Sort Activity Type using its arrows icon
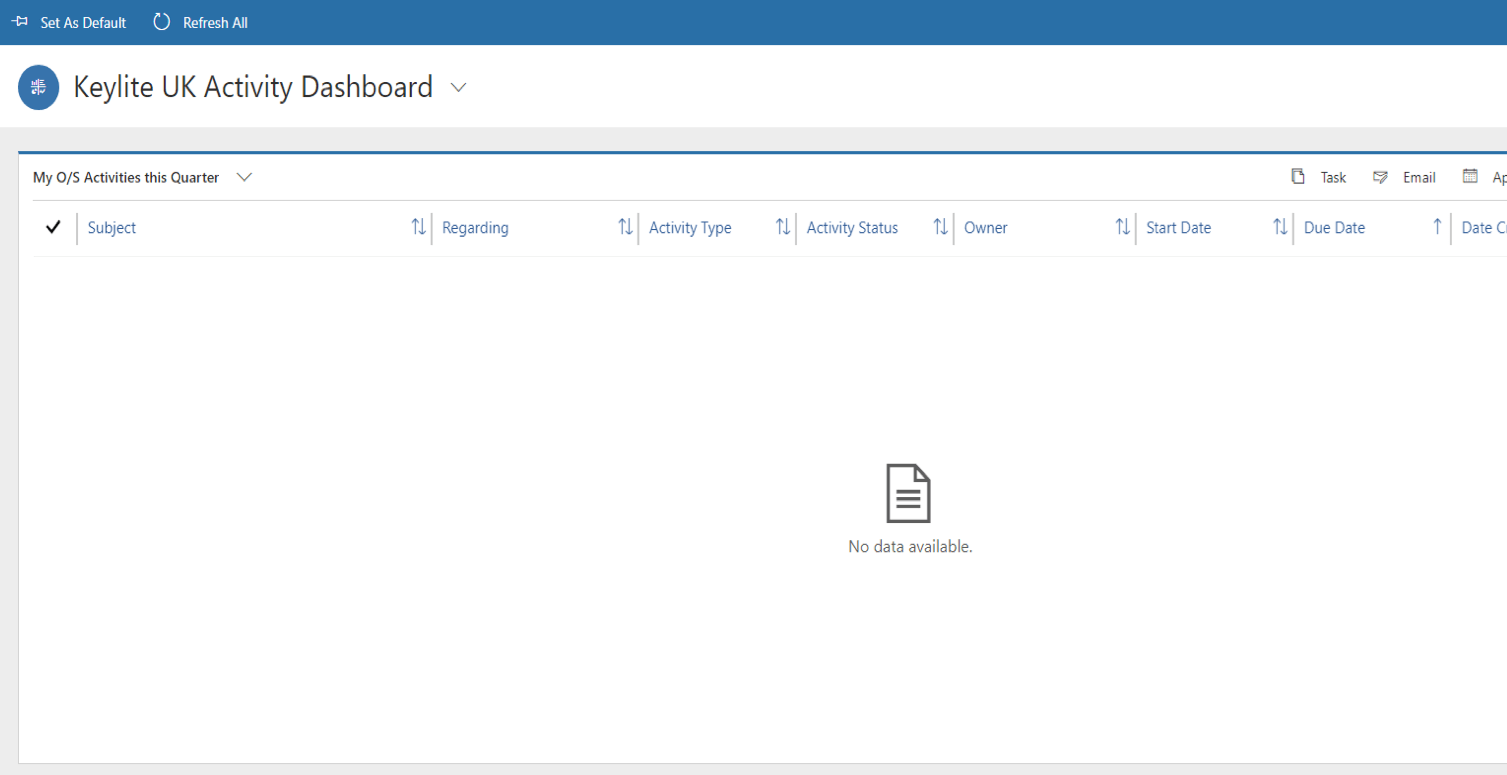 pyautogui.click(x=783, y=227)
